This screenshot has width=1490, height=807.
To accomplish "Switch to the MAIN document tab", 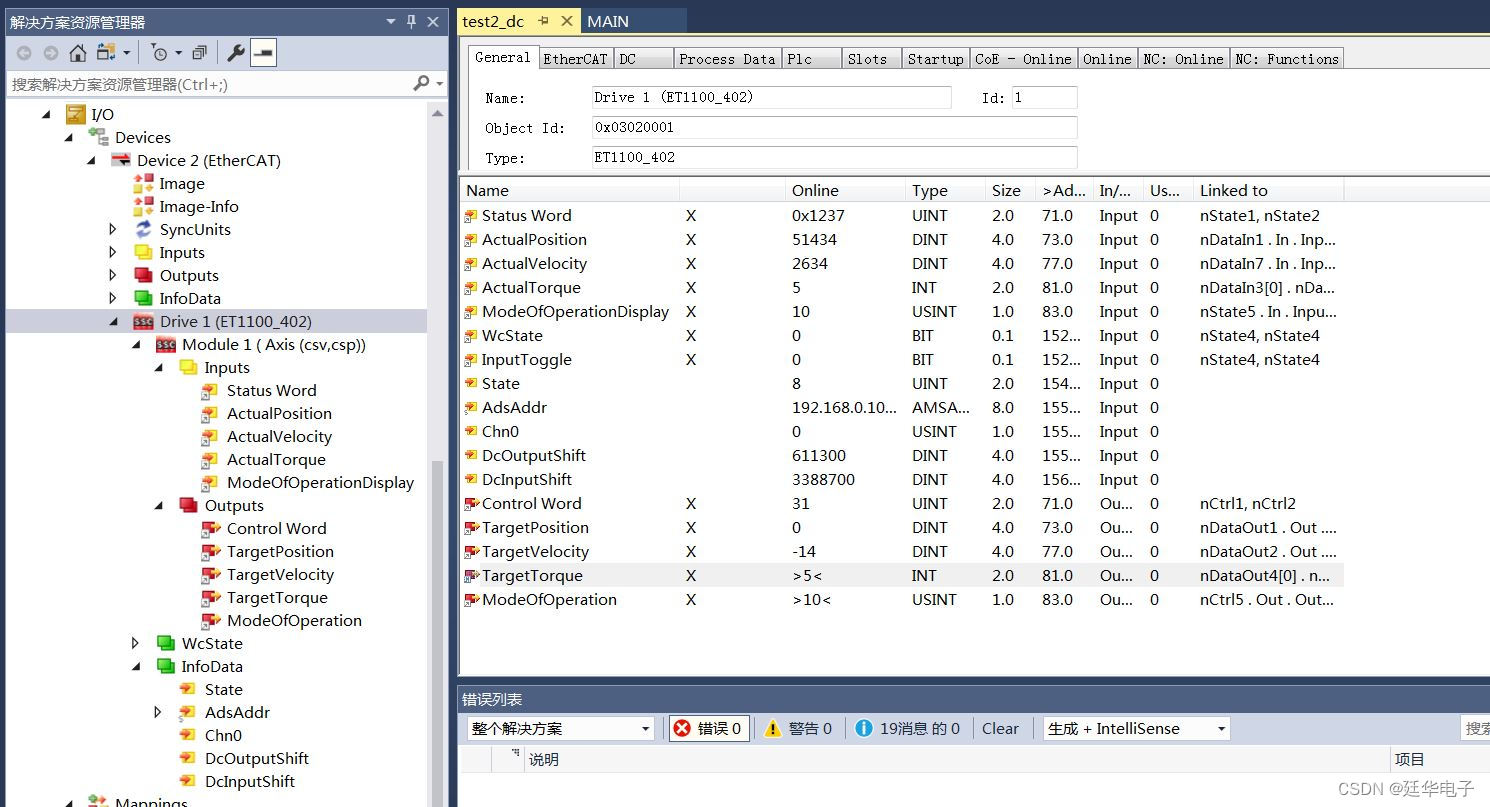I will tap(608, 21).
